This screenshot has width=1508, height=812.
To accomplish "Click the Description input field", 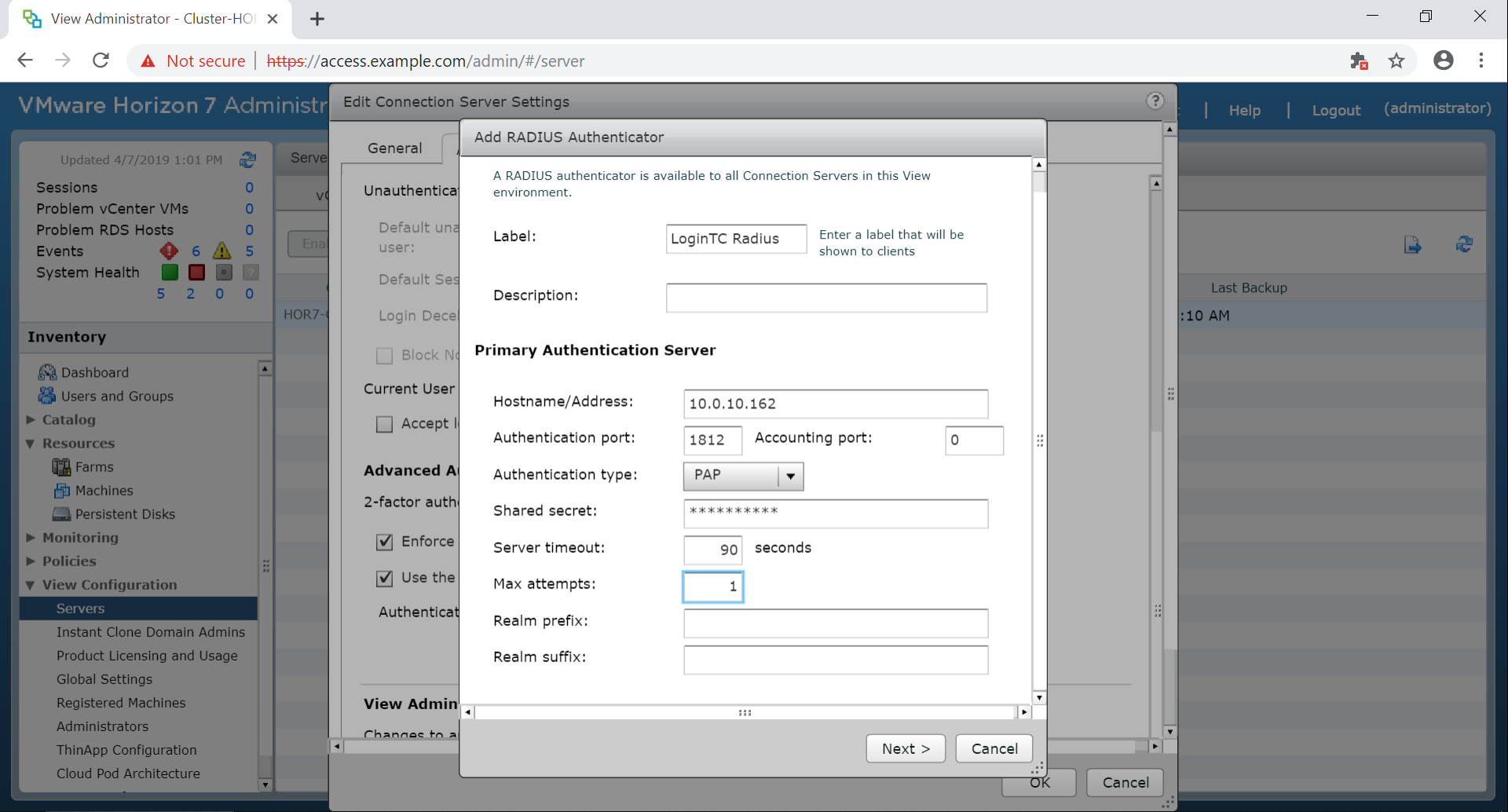I will point(826,298).
